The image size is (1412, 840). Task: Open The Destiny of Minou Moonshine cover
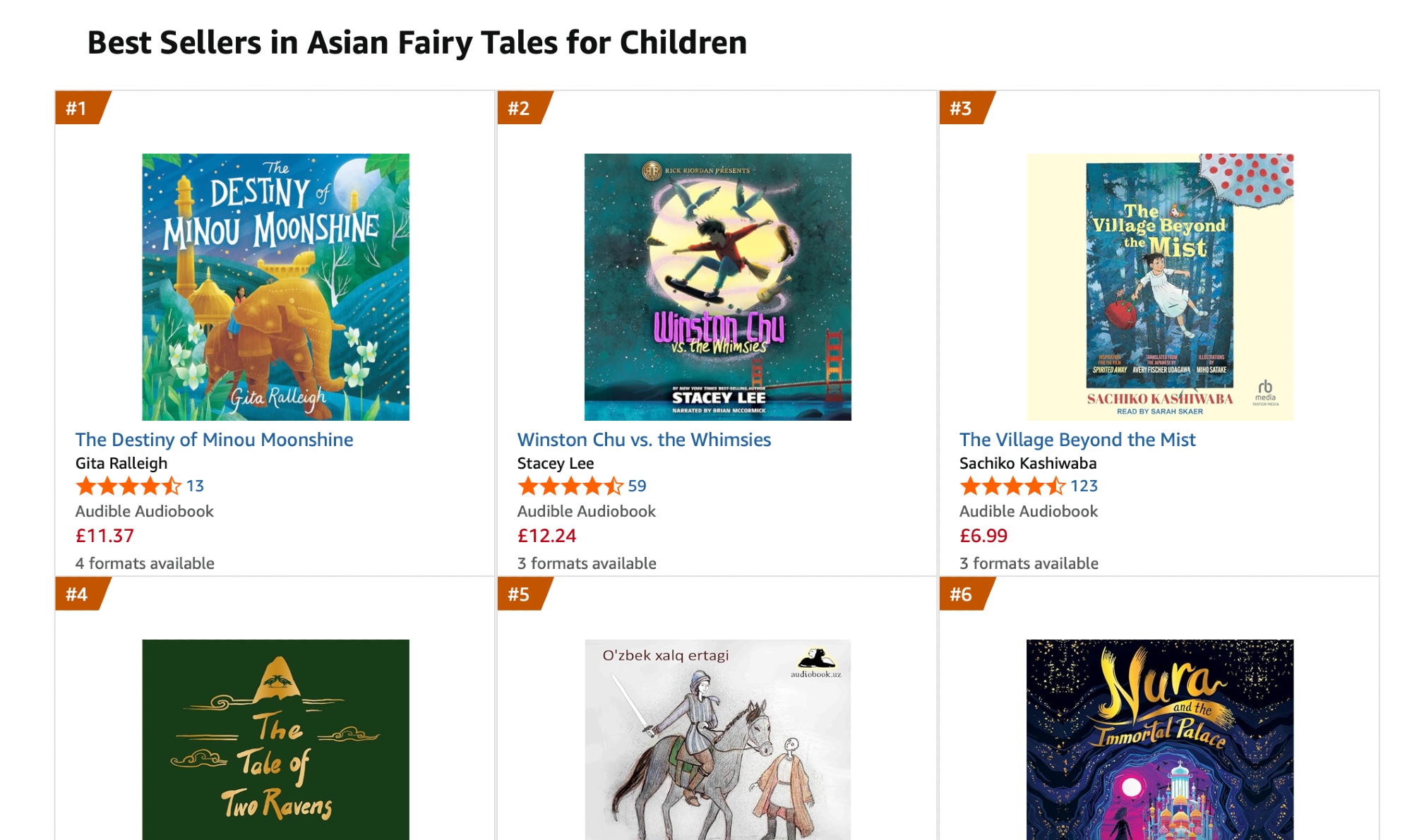point(275,287)
